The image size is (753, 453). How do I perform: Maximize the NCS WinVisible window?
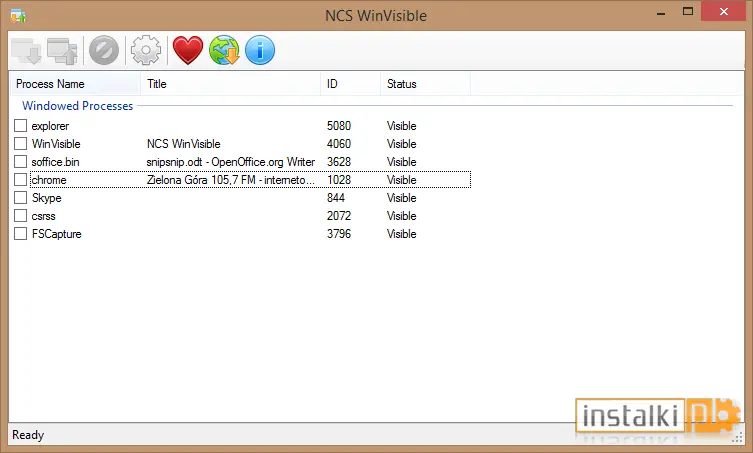coord(688,12)
